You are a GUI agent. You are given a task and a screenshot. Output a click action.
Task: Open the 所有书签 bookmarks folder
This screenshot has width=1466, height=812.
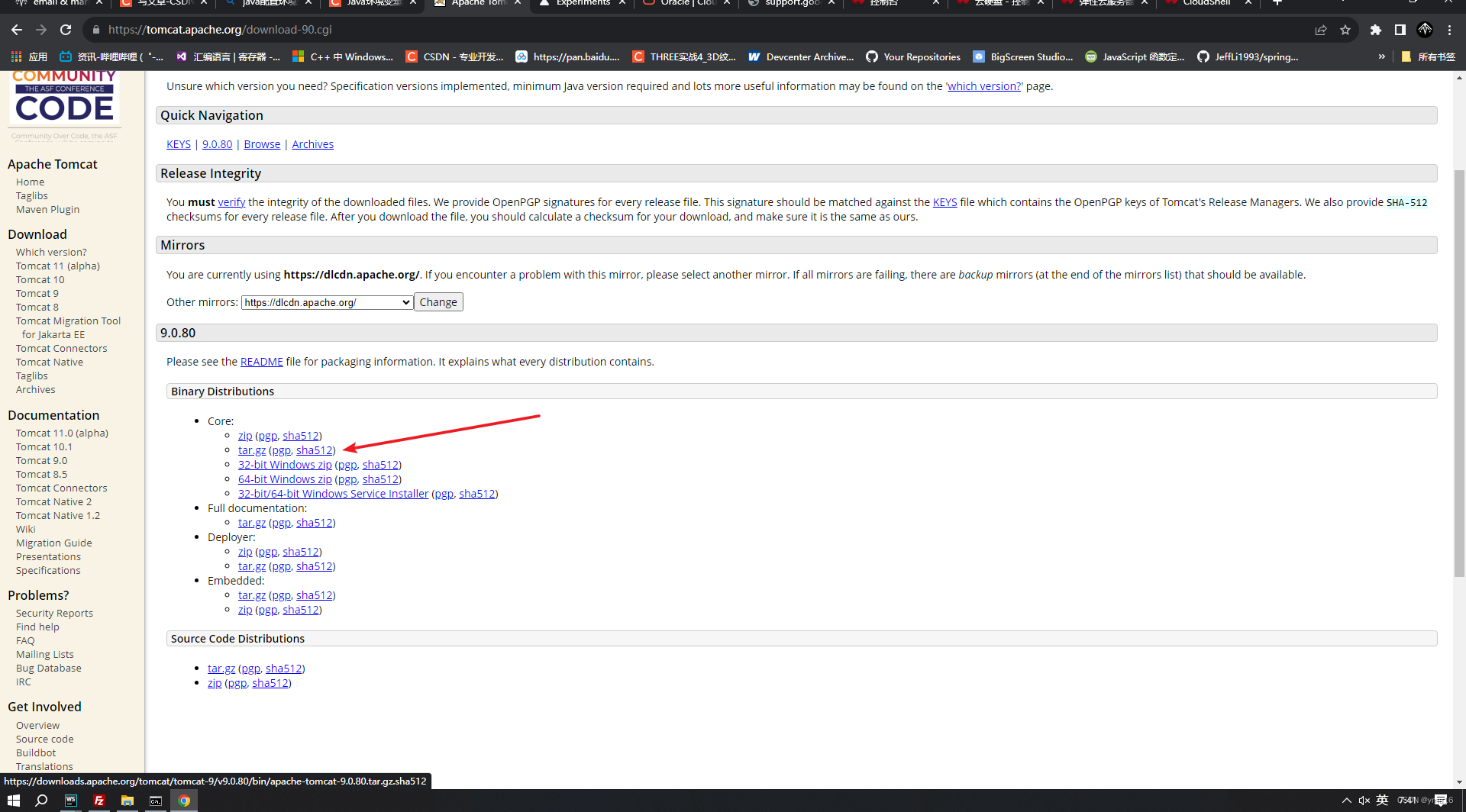[1429, 56]
